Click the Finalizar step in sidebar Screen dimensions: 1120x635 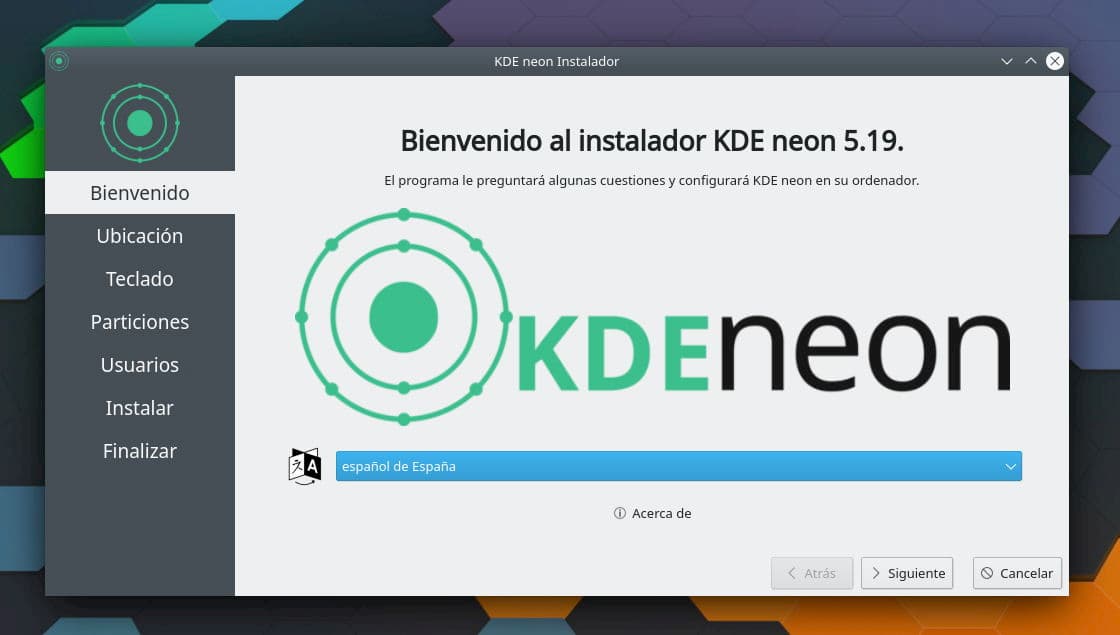click(140, 451)
